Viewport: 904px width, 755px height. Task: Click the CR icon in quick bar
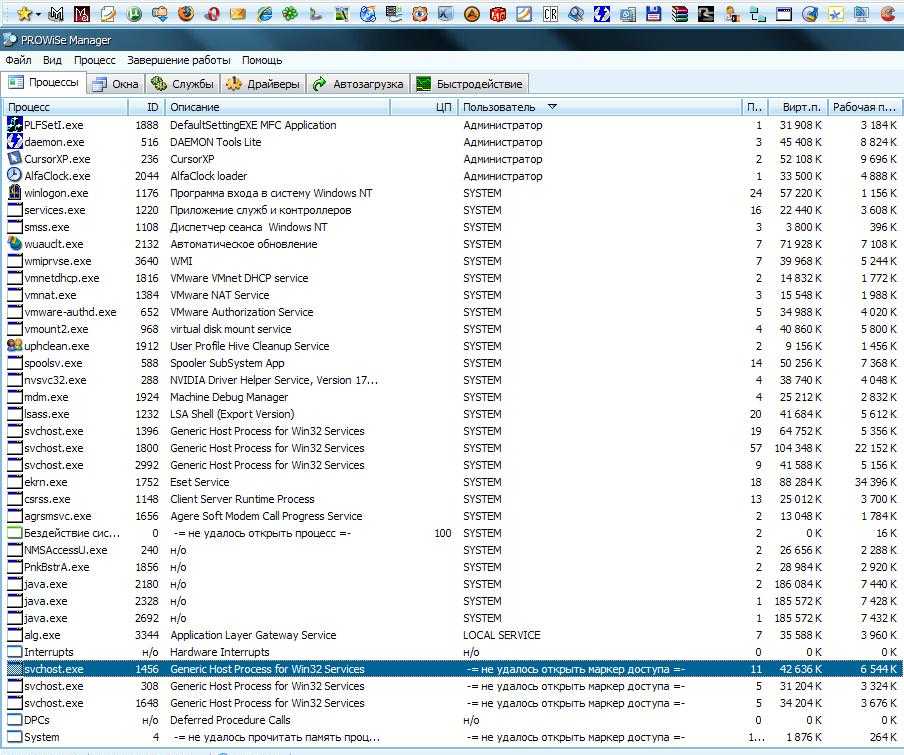(550, 14)
